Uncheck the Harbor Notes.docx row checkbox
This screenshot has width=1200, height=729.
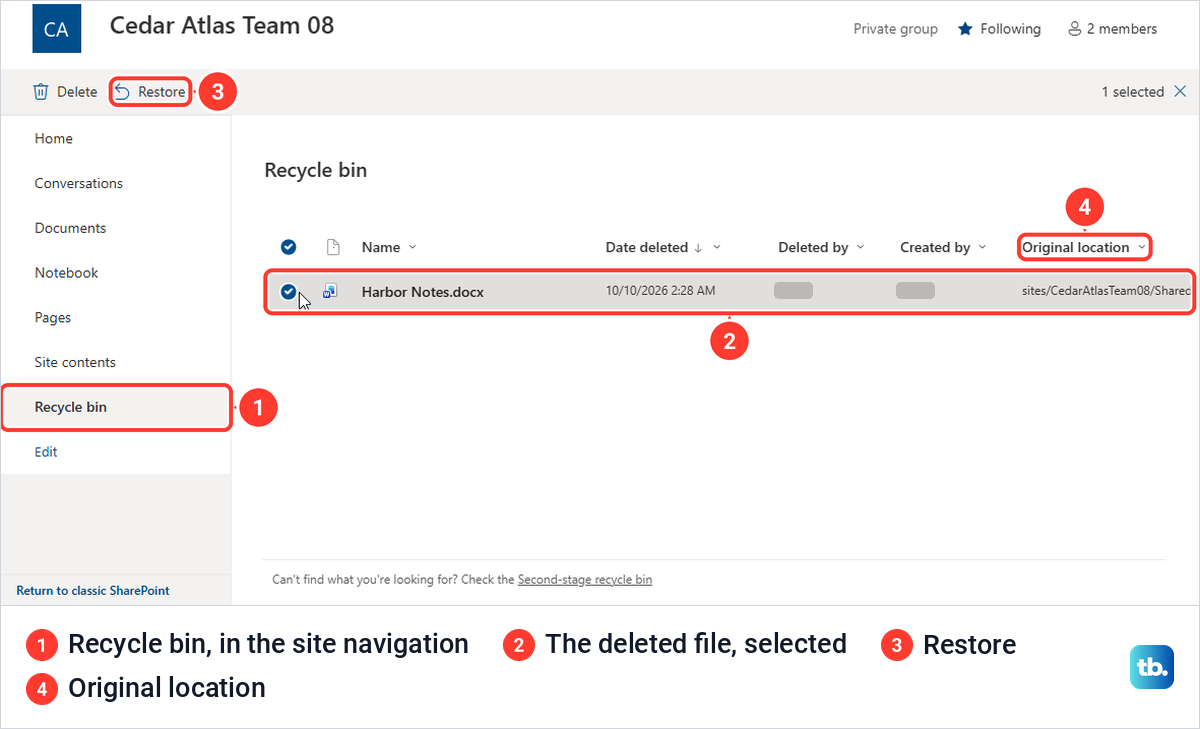[x=288, y=291]
